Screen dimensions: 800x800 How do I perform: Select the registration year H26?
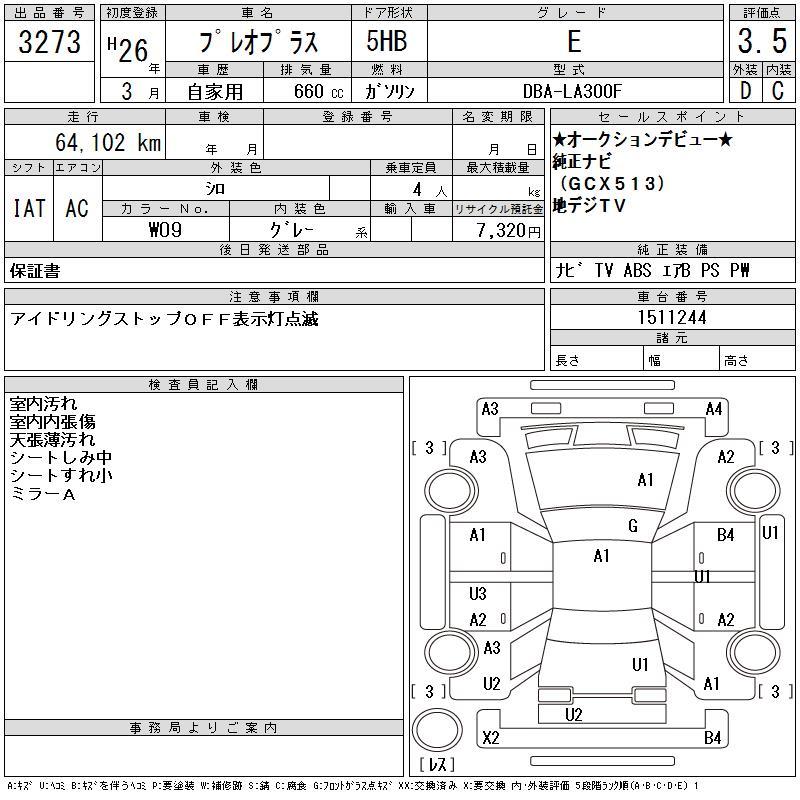(128, 50)
